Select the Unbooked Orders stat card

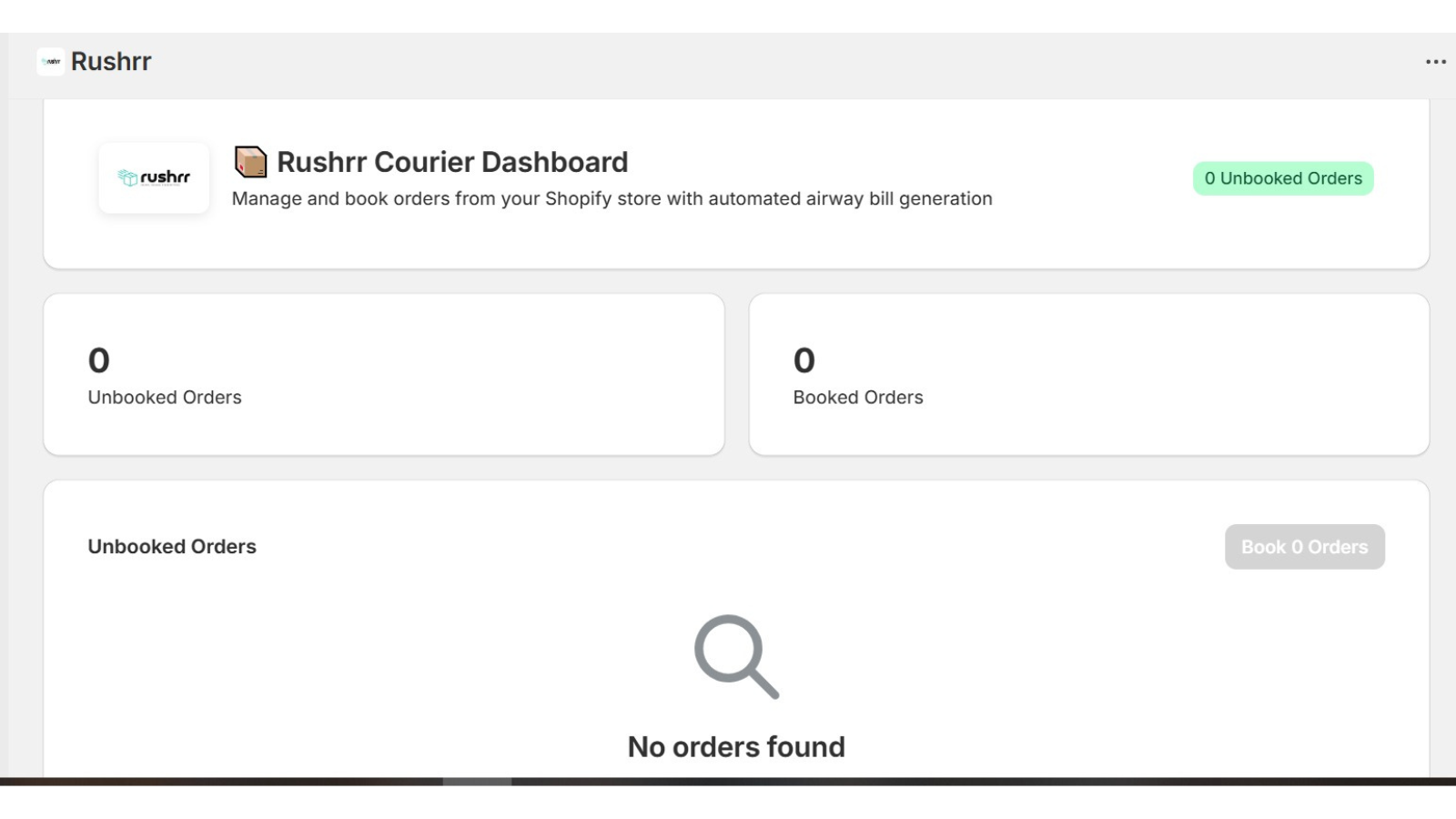[381, 373]
